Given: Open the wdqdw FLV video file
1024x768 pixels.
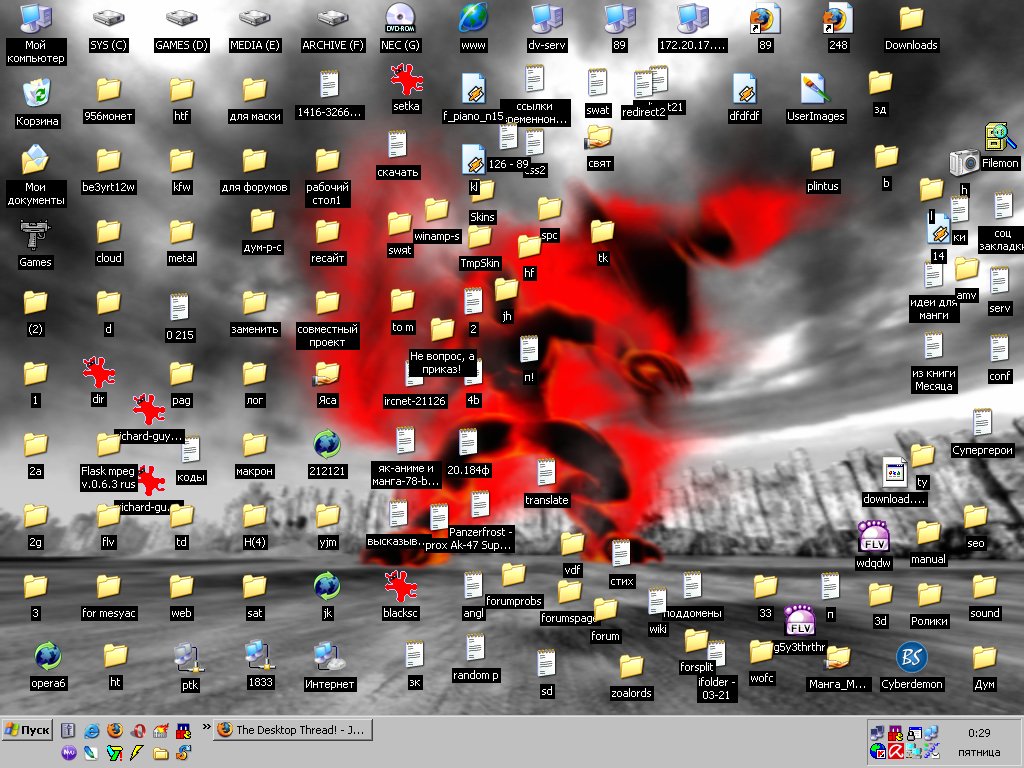Looking at the screenshot, I should [874, 545].
